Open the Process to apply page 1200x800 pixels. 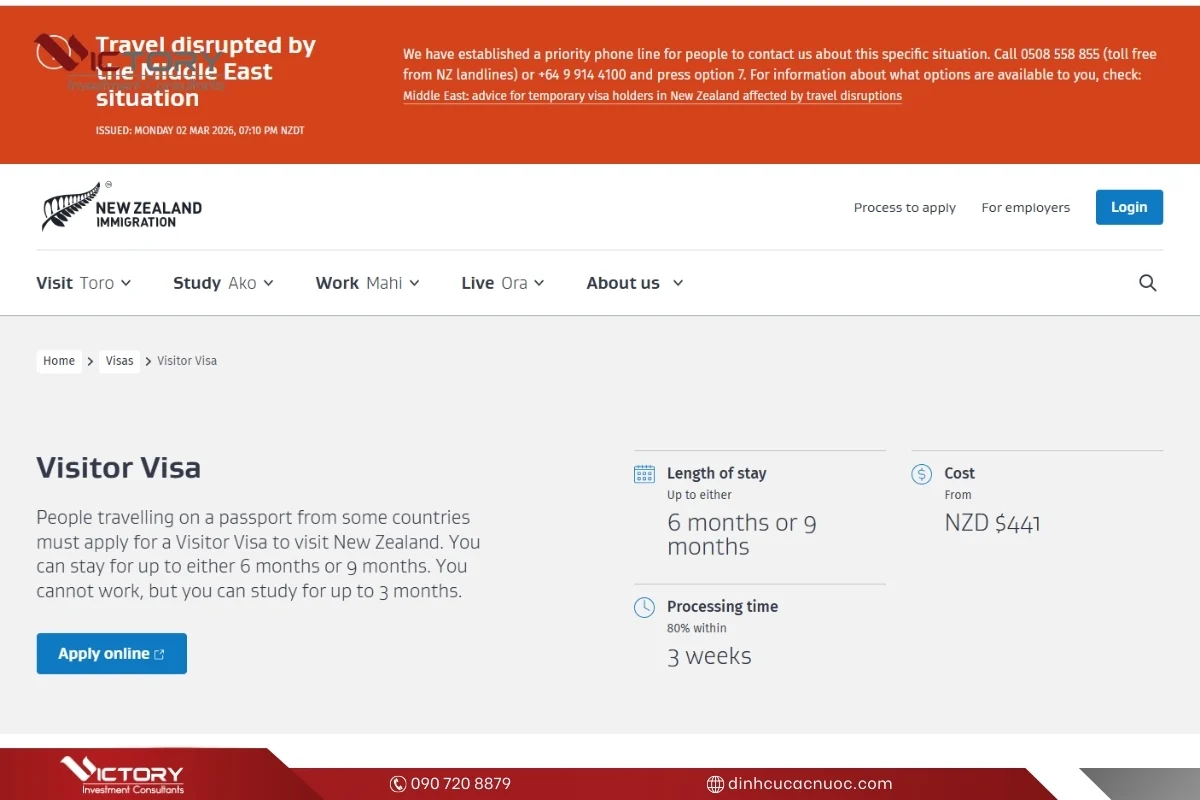904,208
